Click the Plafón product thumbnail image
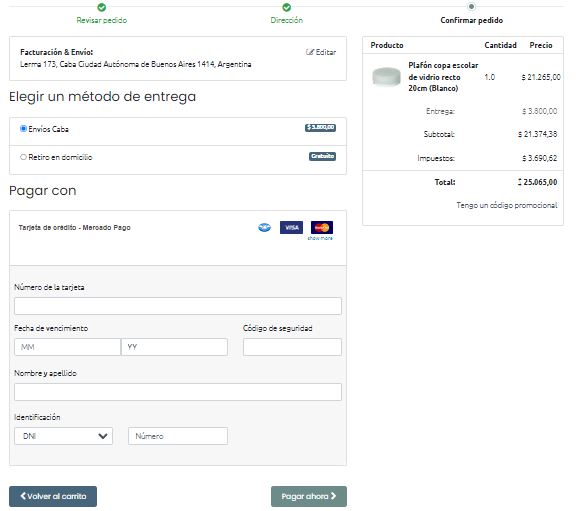Image resolution: width=578 pixels, height=511 pixels. click(386, 77)
